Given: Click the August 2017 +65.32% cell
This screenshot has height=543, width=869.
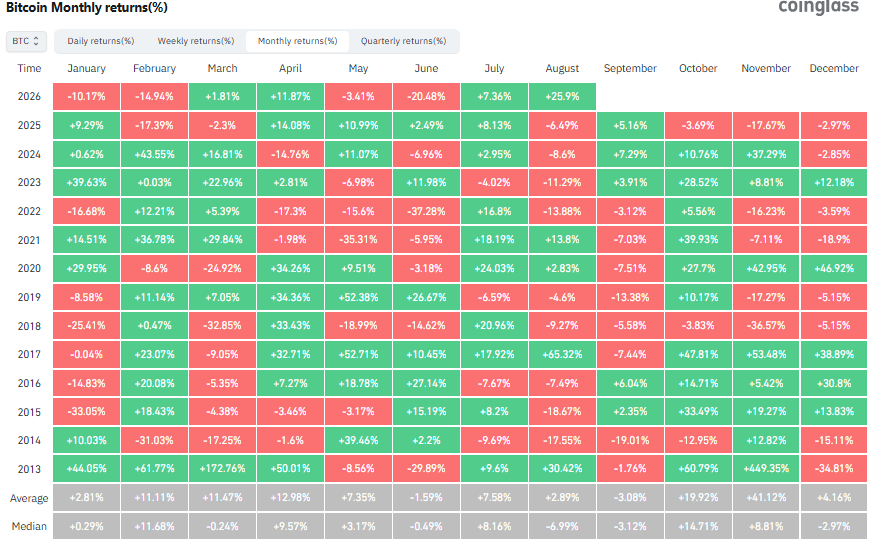Looking at the screenshot, I should coord(563,354).
